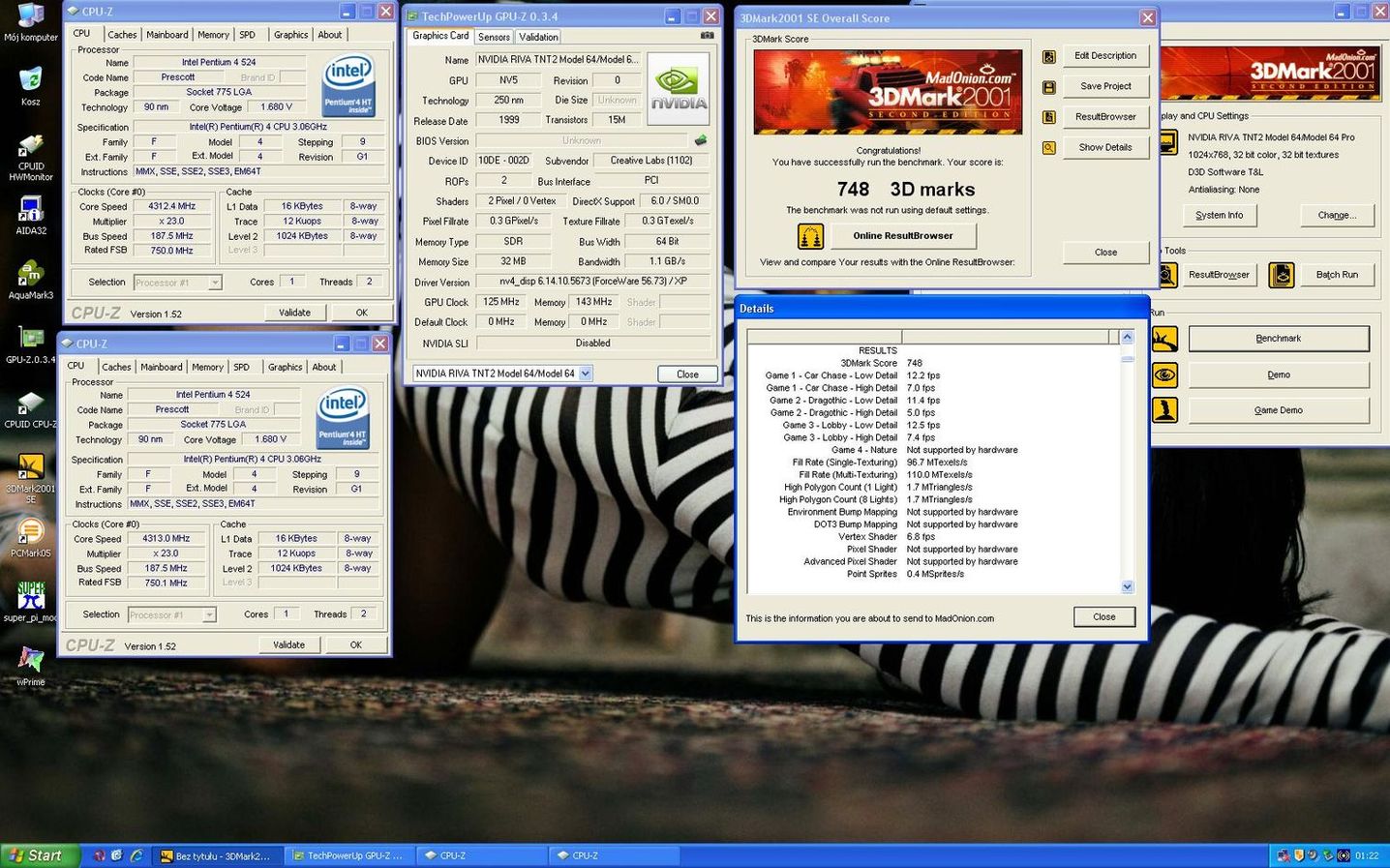Viewport: 1390px width, 868px height.
Task: Open Internet Explorer from quick launch
Action: pos(136,855)
